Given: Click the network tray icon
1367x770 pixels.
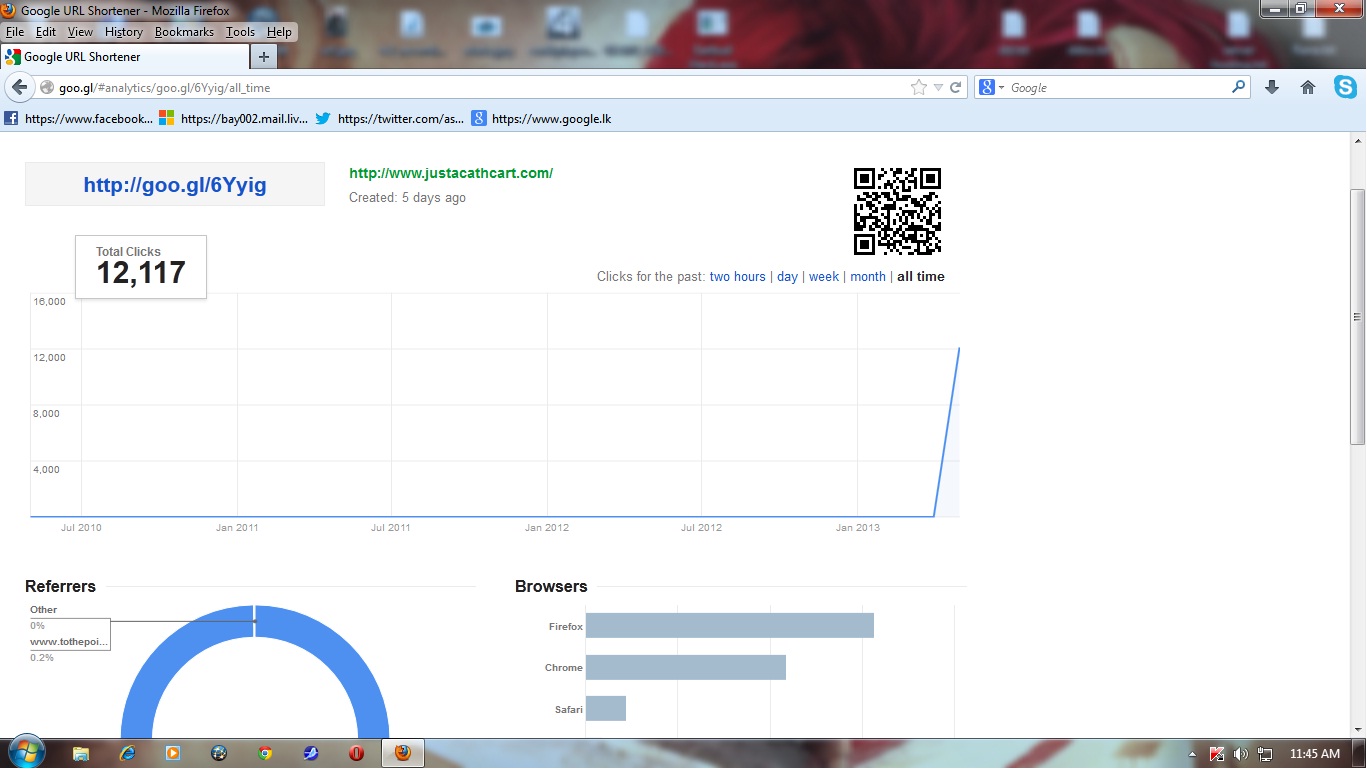Looking at the screenshot, I should 1264,754.
